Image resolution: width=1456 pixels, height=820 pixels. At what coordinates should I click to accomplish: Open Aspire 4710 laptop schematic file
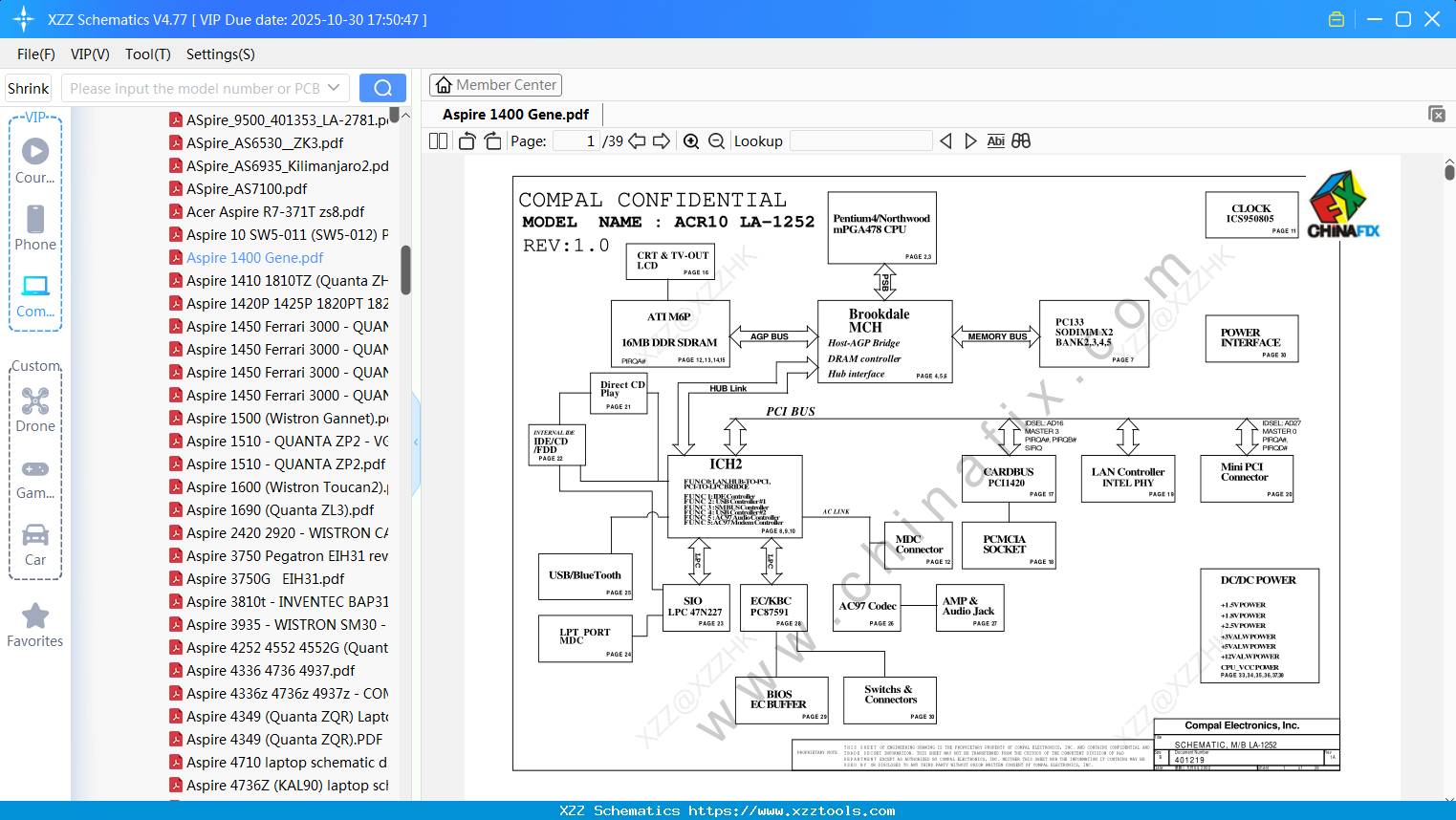click(x=279, y=763)
